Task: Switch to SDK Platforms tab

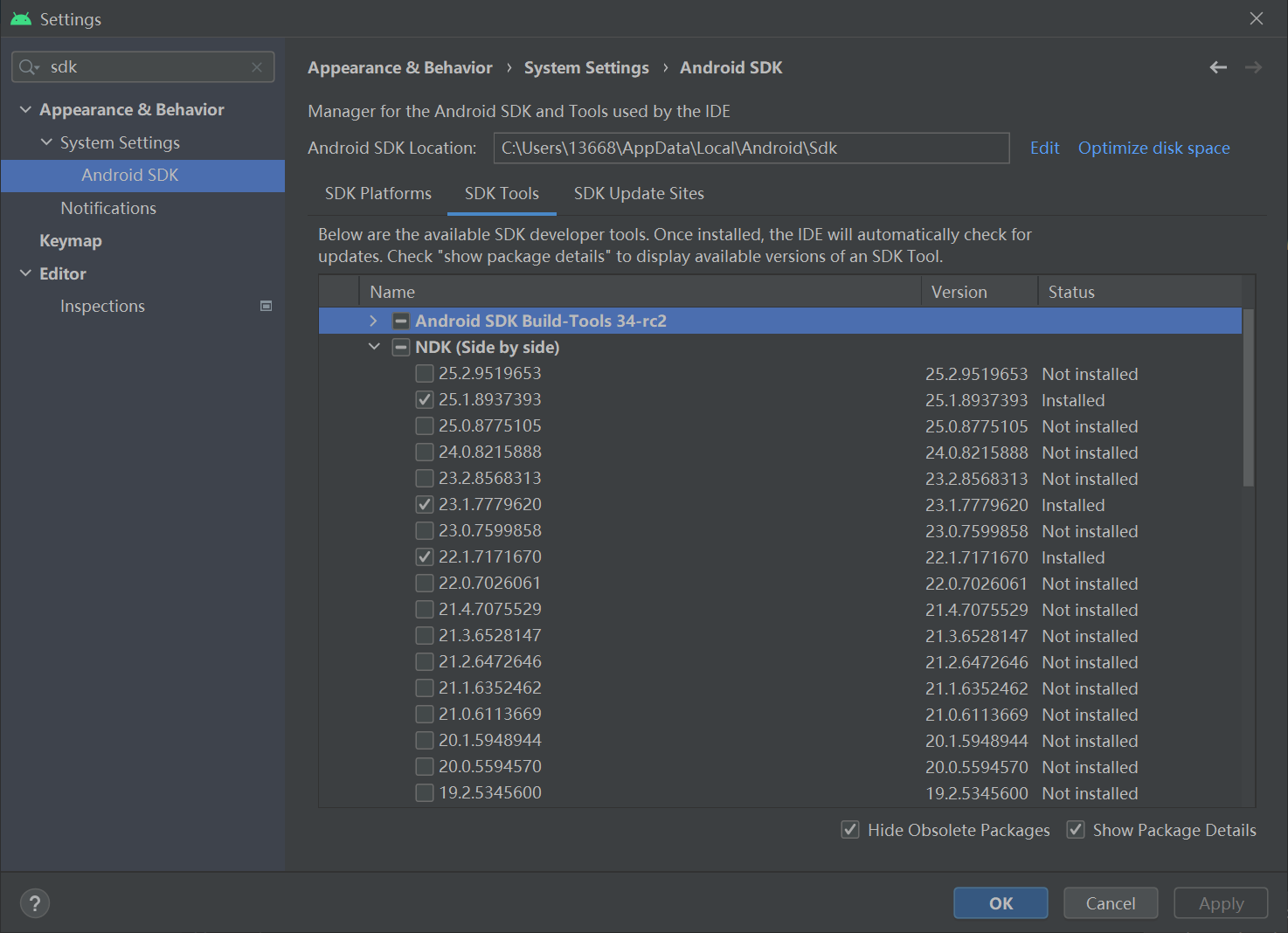Action: pyautogui.click(x=378, y=193)
